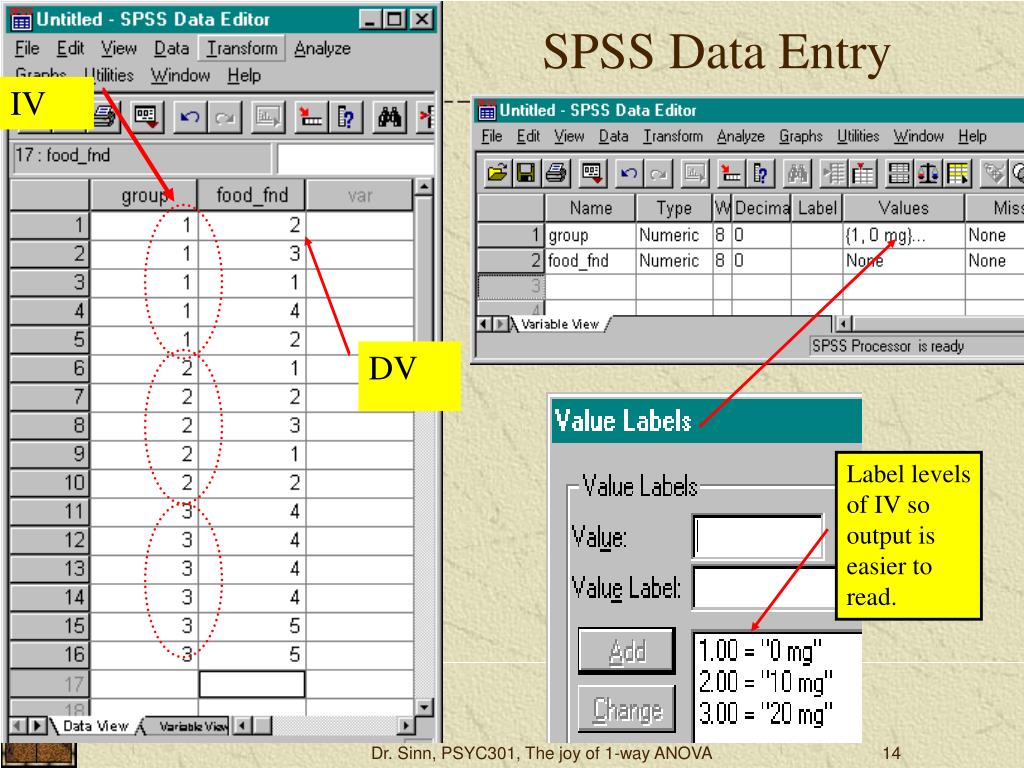Click Split File icon in right Data Editor toolbar
Image resolution: width=1024 pixels, height=768 pixels.
899,173
